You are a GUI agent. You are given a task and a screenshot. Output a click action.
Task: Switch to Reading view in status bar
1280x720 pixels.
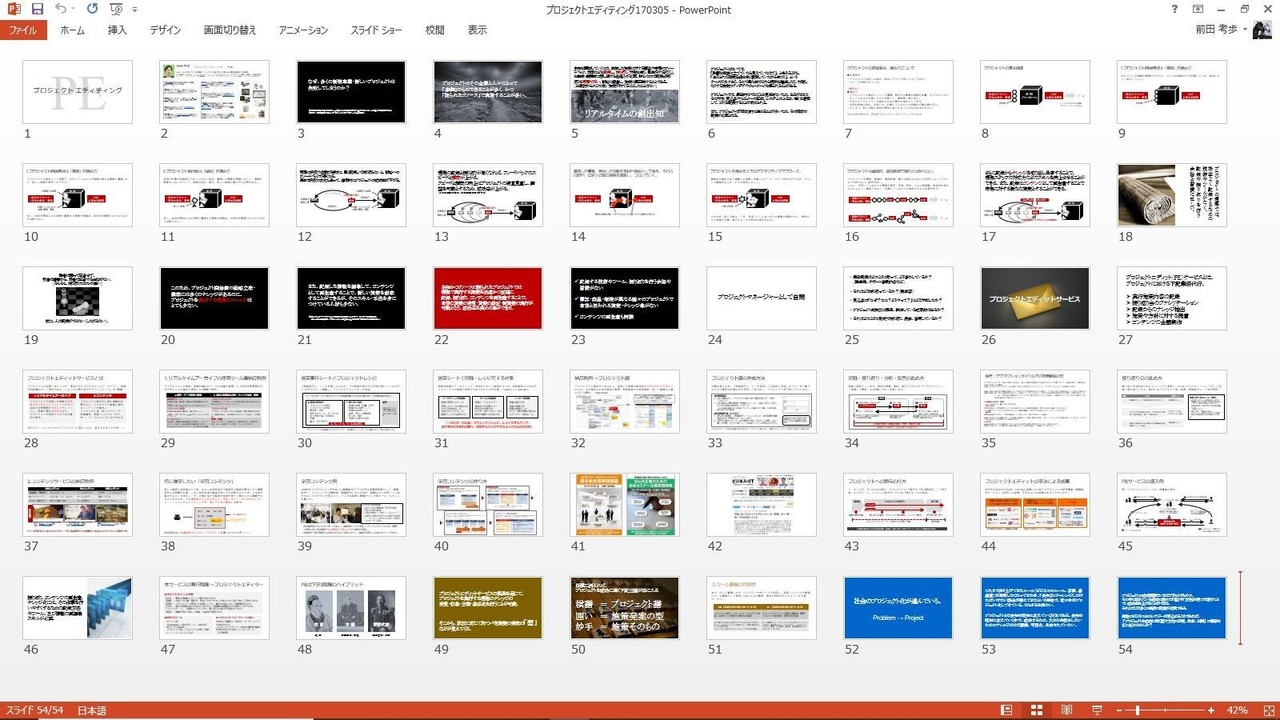1067,710
